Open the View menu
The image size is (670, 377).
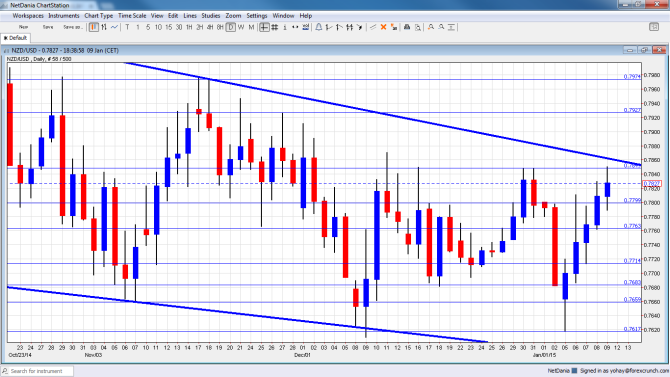(x=157, y=15)
